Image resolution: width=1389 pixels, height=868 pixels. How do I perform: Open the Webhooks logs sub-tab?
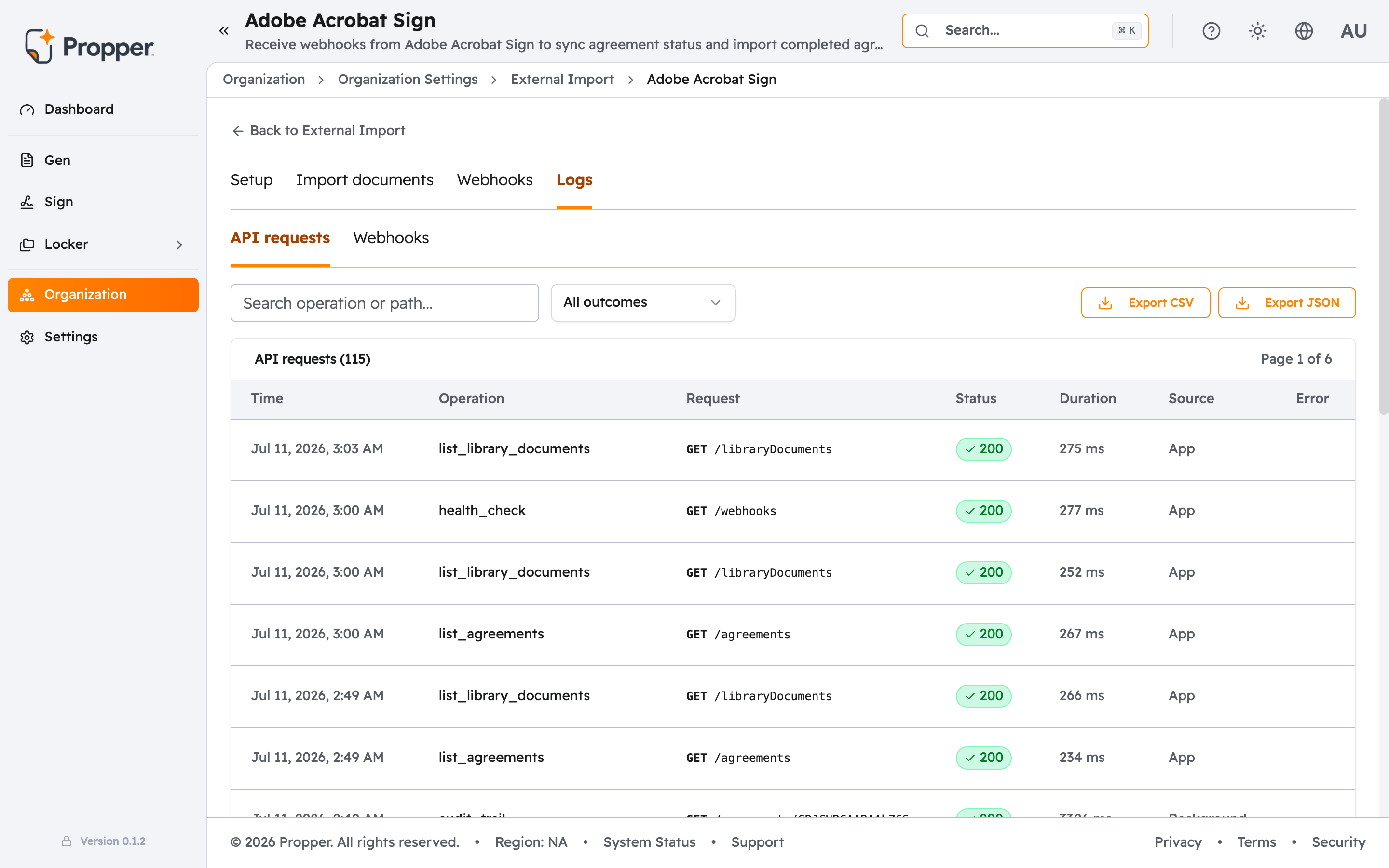(x=391, y=238)
